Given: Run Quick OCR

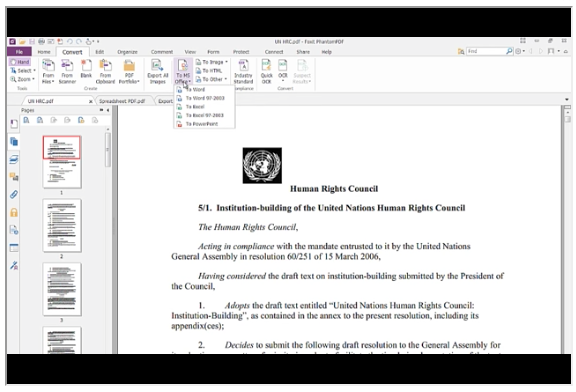Looking at the screenshot, I should click(x=267, y=71).
